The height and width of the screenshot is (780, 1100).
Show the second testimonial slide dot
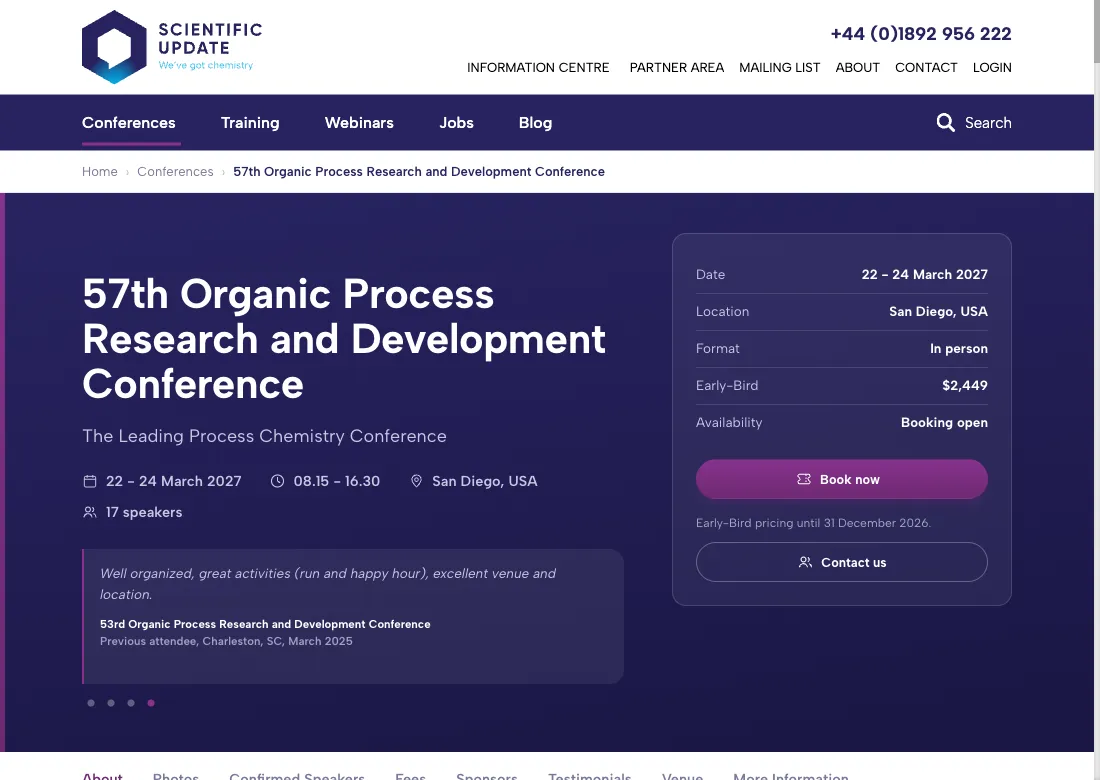point(111,703)
